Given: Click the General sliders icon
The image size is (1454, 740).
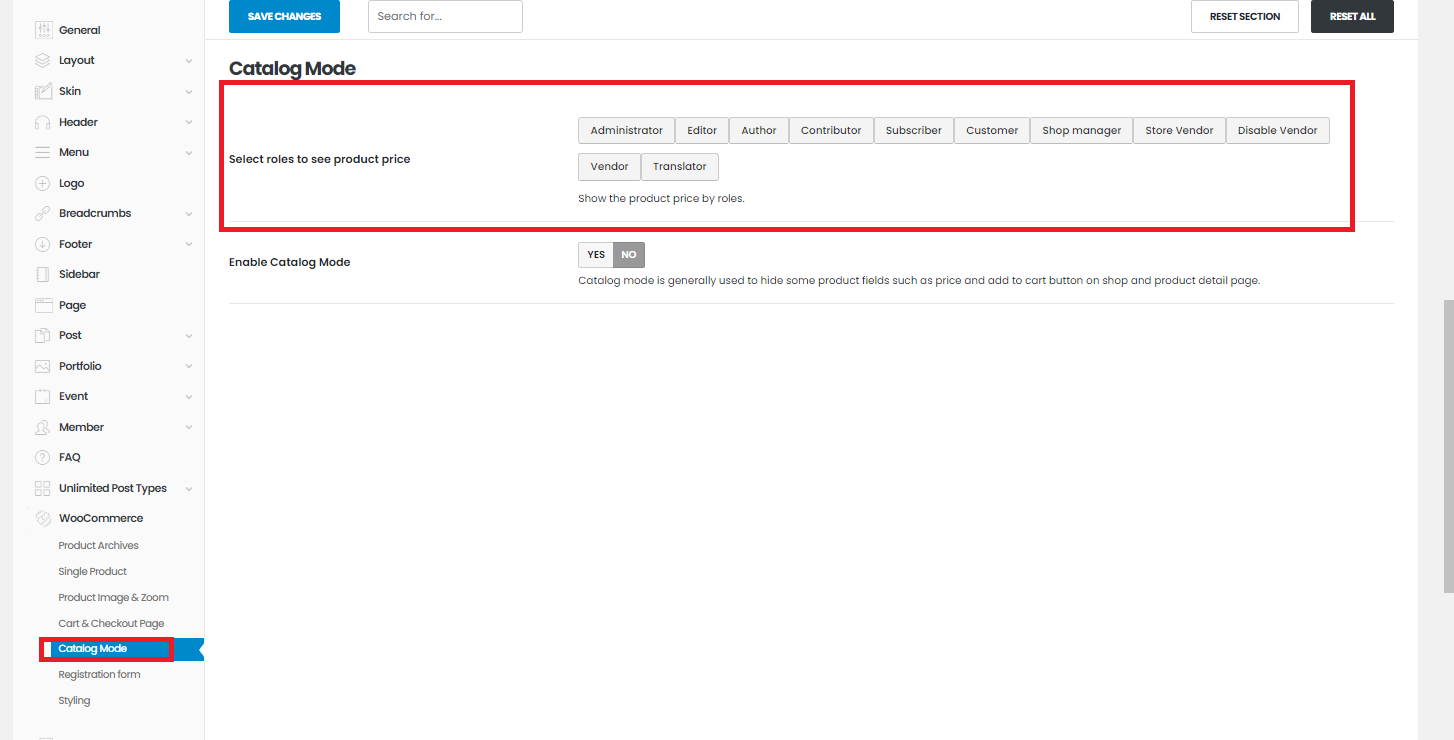Looking at the screenshot, I should 43,30.
